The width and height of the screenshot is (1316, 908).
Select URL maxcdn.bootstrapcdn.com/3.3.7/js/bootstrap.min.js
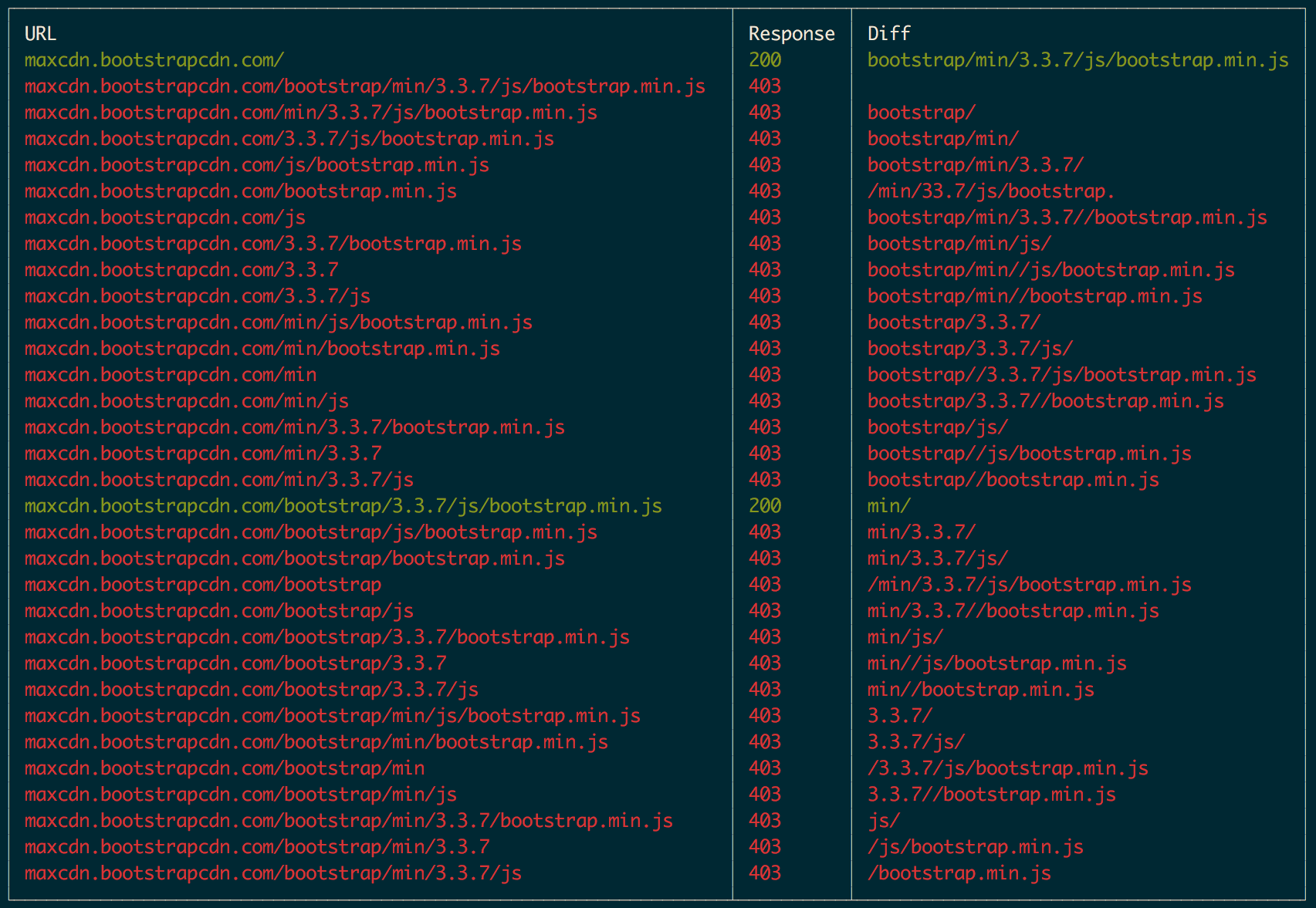coord(289,139)
